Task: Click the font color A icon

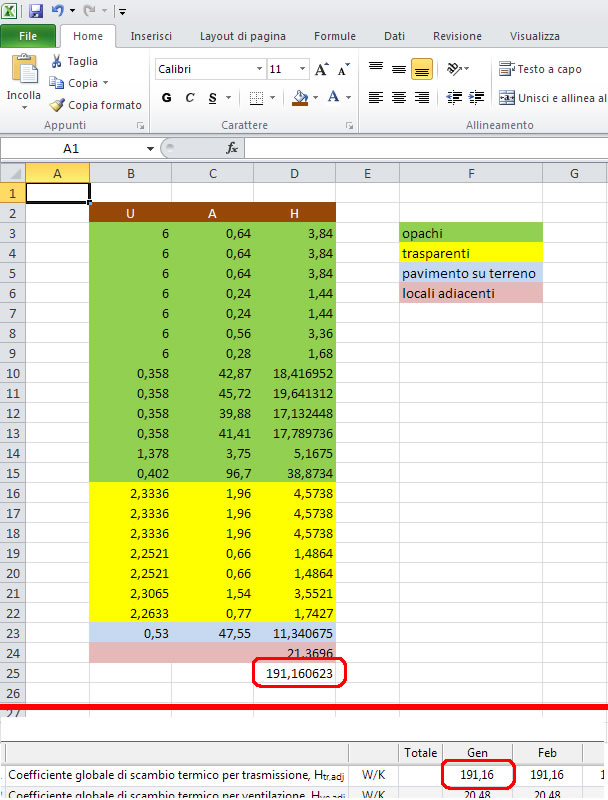Action: (334, 97)
